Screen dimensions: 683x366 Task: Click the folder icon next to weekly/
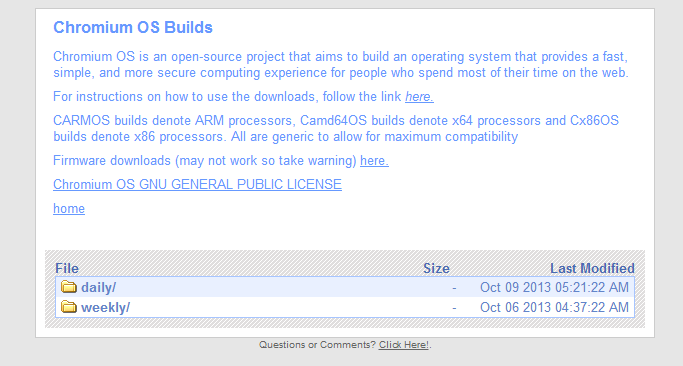point(69,307)
